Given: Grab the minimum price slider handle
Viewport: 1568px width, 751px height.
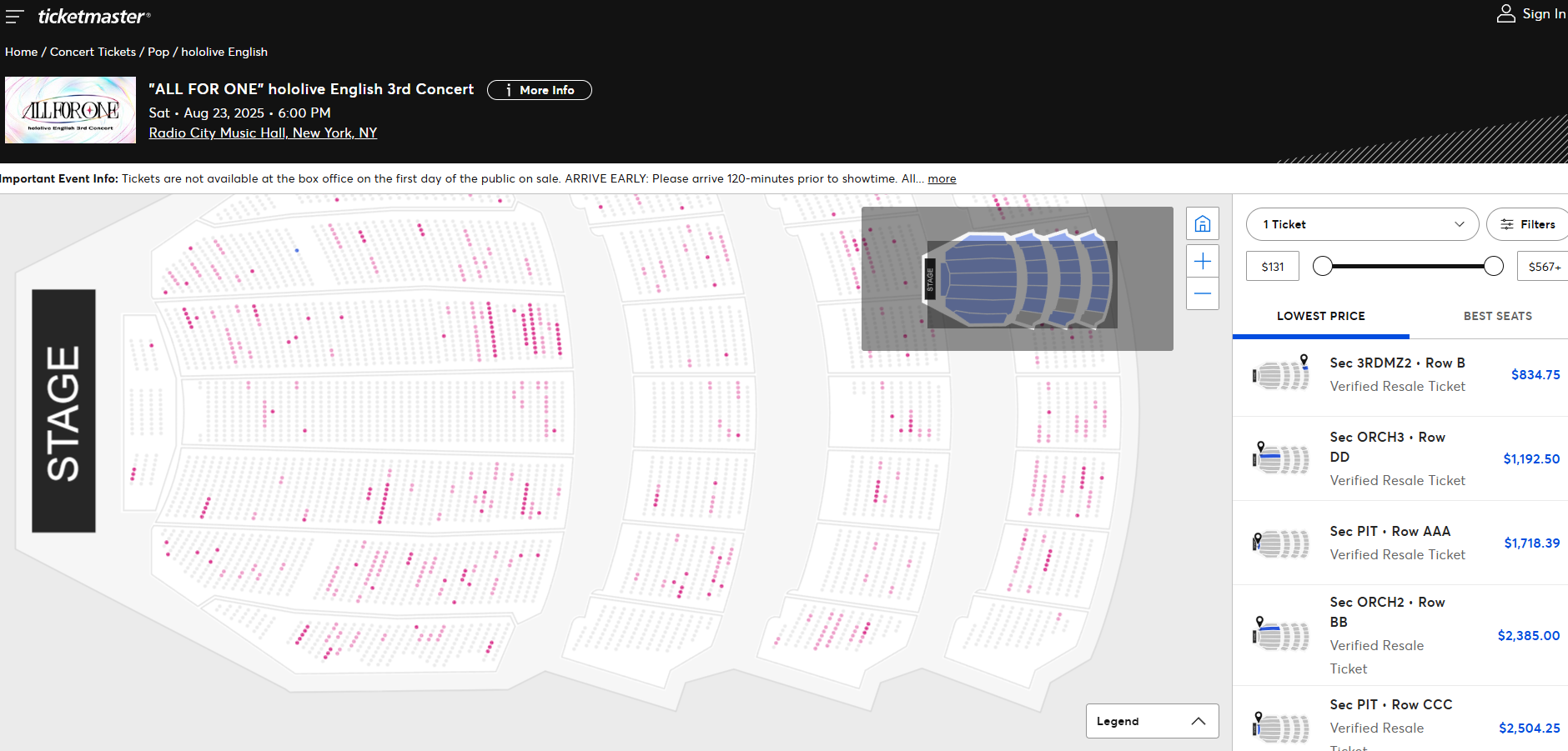Looking at the screenshot, I should (x=1322, y=266).
